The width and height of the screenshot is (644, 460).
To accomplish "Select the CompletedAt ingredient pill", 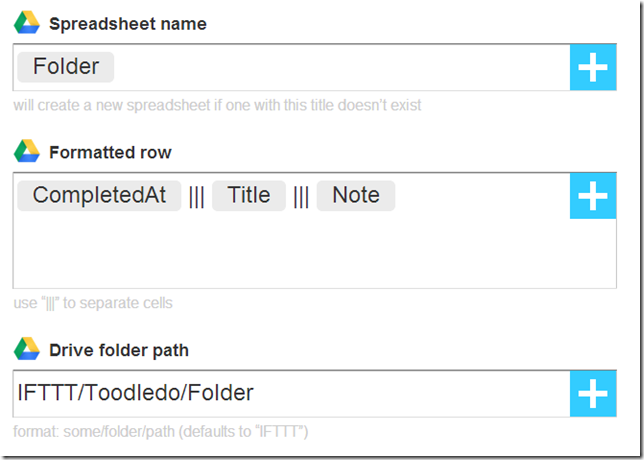I will click(99, 195).
